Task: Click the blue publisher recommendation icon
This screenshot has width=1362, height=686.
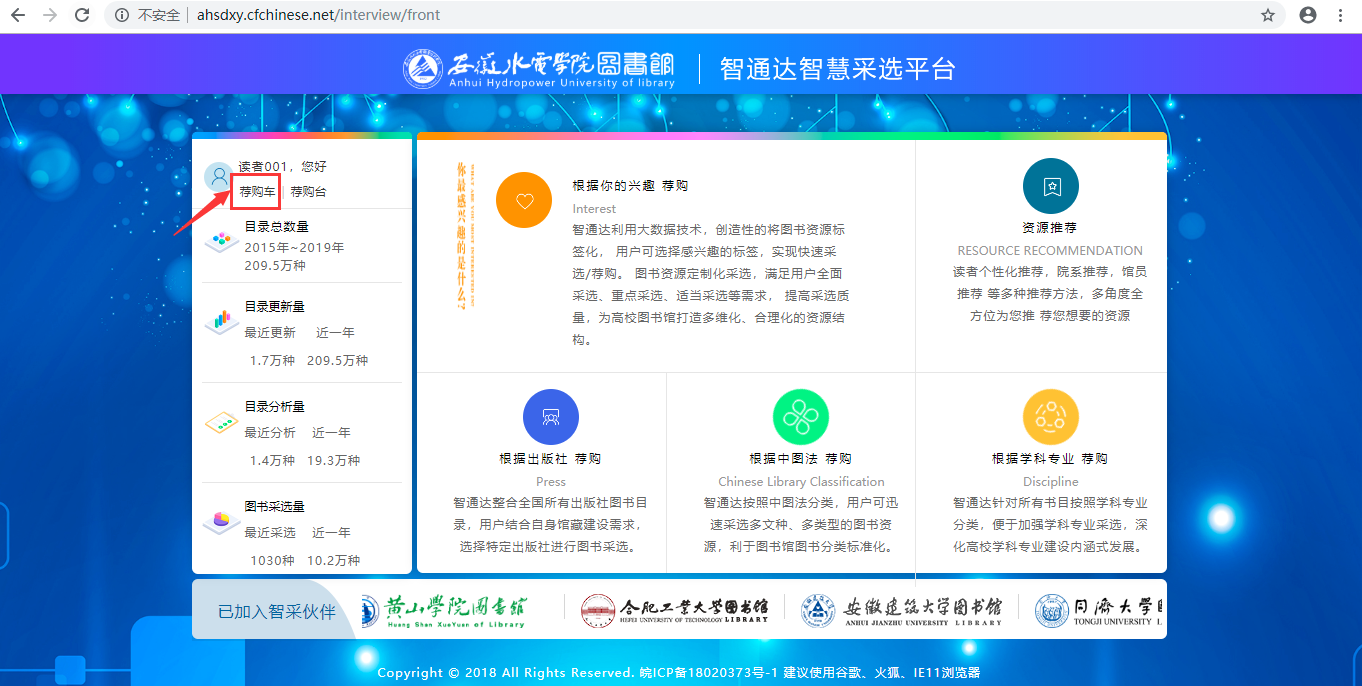Action: [x=551, y=417]
